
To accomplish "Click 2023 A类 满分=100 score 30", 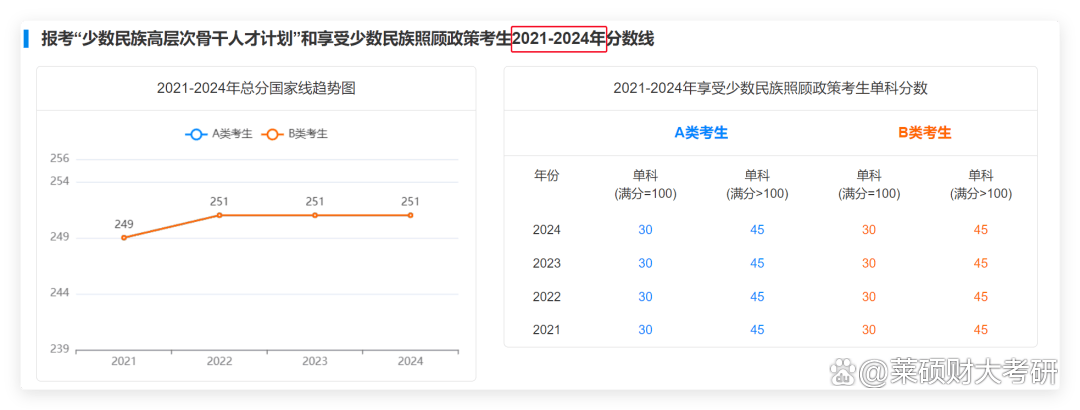I will click(x=645, y=263).
